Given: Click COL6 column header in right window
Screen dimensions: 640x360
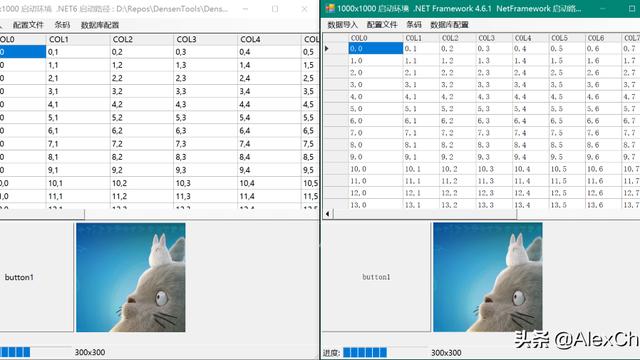Looking at the screenshot, I should [604, 38].
